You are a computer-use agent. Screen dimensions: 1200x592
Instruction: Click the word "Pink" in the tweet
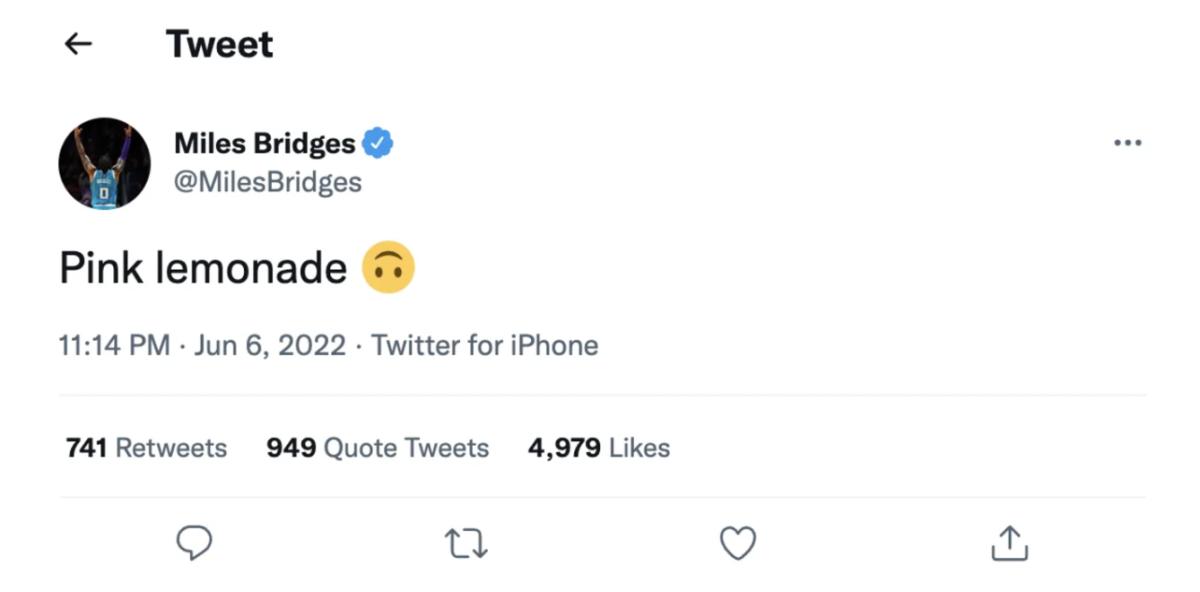click(x=103, y=268)
